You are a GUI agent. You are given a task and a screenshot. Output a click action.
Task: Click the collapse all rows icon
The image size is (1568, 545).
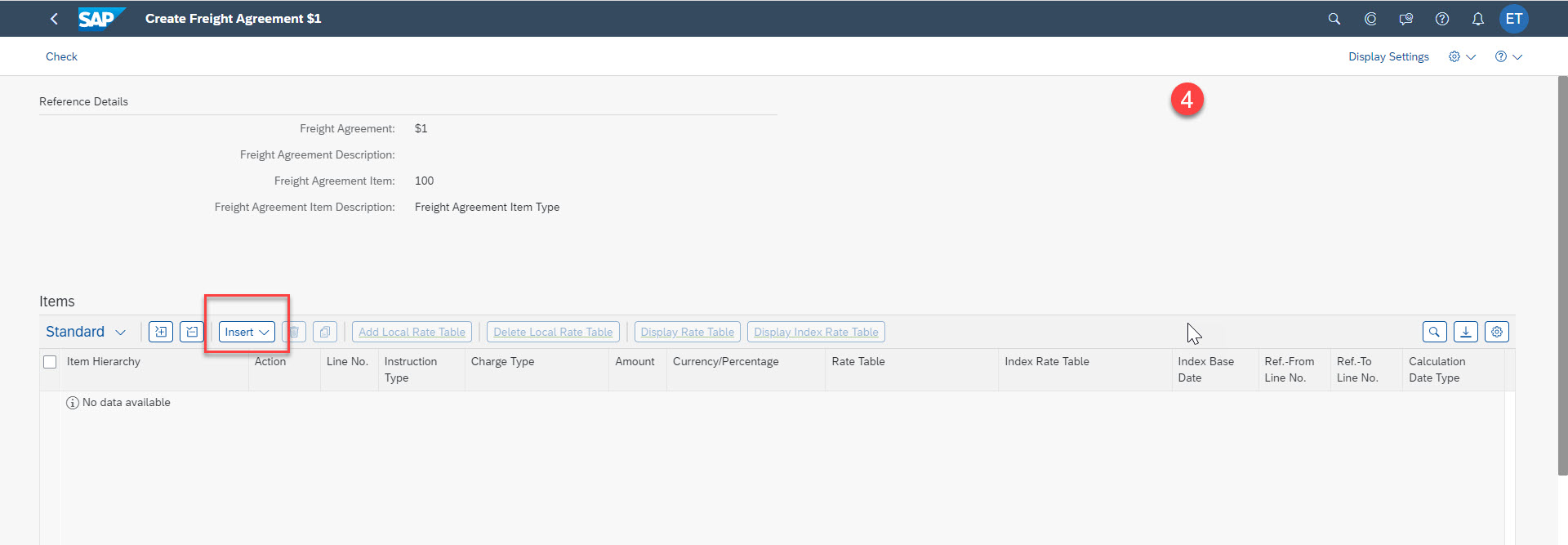coord(191,332)
